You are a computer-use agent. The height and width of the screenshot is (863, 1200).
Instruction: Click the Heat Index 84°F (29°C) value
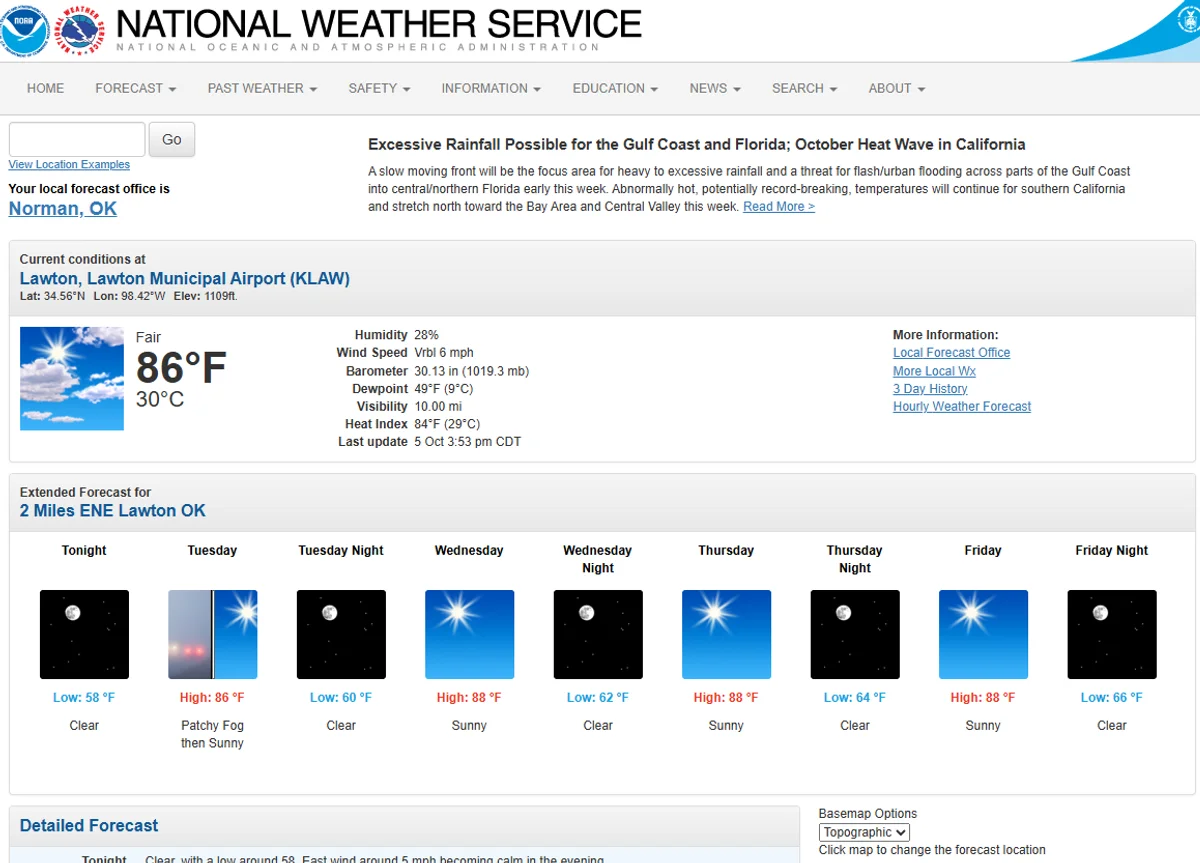coord(447,424)
